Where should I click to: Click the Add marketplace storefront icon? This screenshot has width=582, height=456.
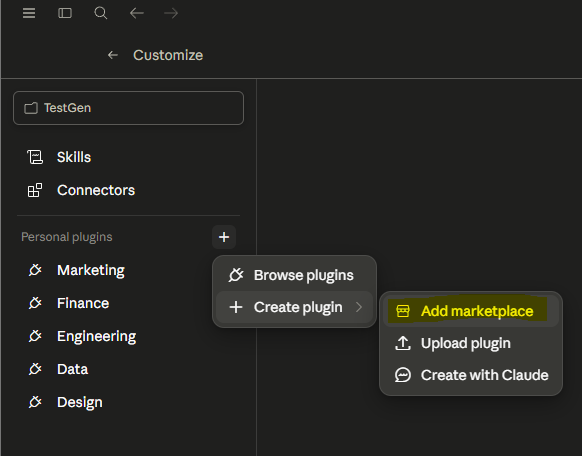[x=403, y=311]
